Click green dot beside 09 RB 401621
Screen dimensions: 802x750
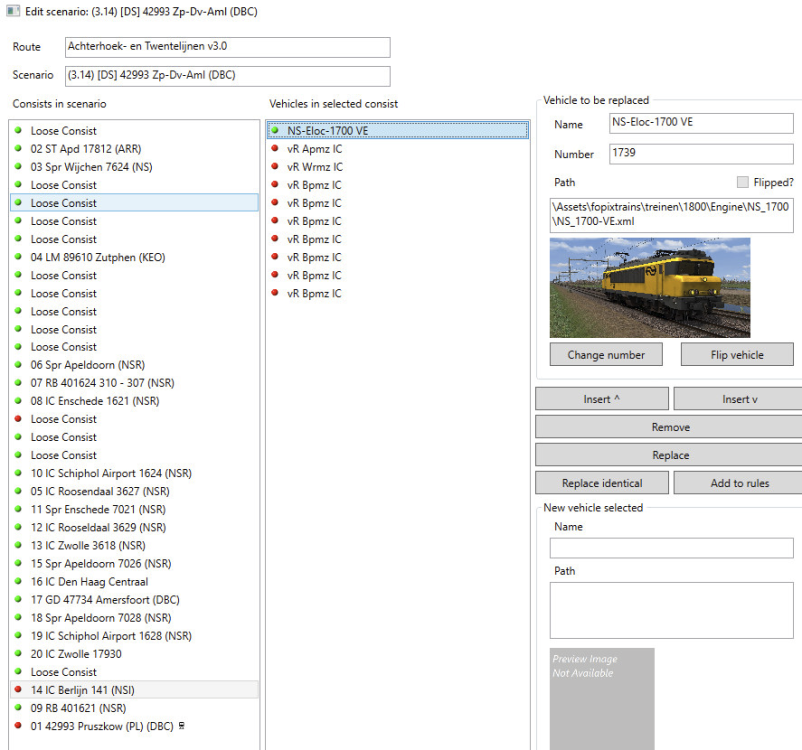[18, 708]
